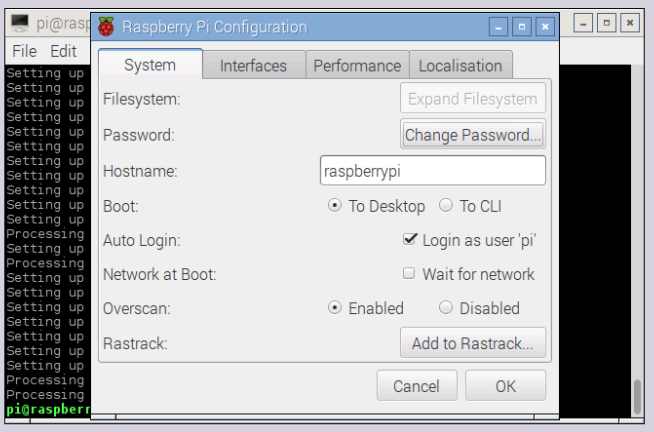Image resolution: width=654 pixels, height=432 pixels.
Task: Open the Performance tab
Action: click(357, 65)
